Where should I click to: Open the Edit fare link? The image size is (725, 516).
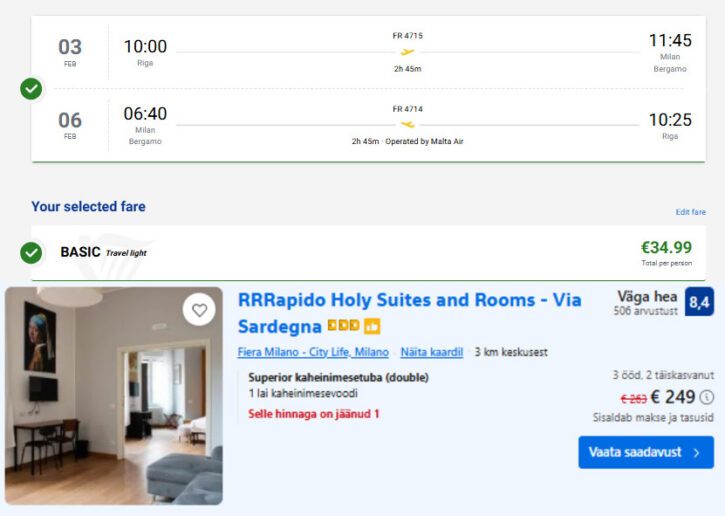[x=690, y=212]
